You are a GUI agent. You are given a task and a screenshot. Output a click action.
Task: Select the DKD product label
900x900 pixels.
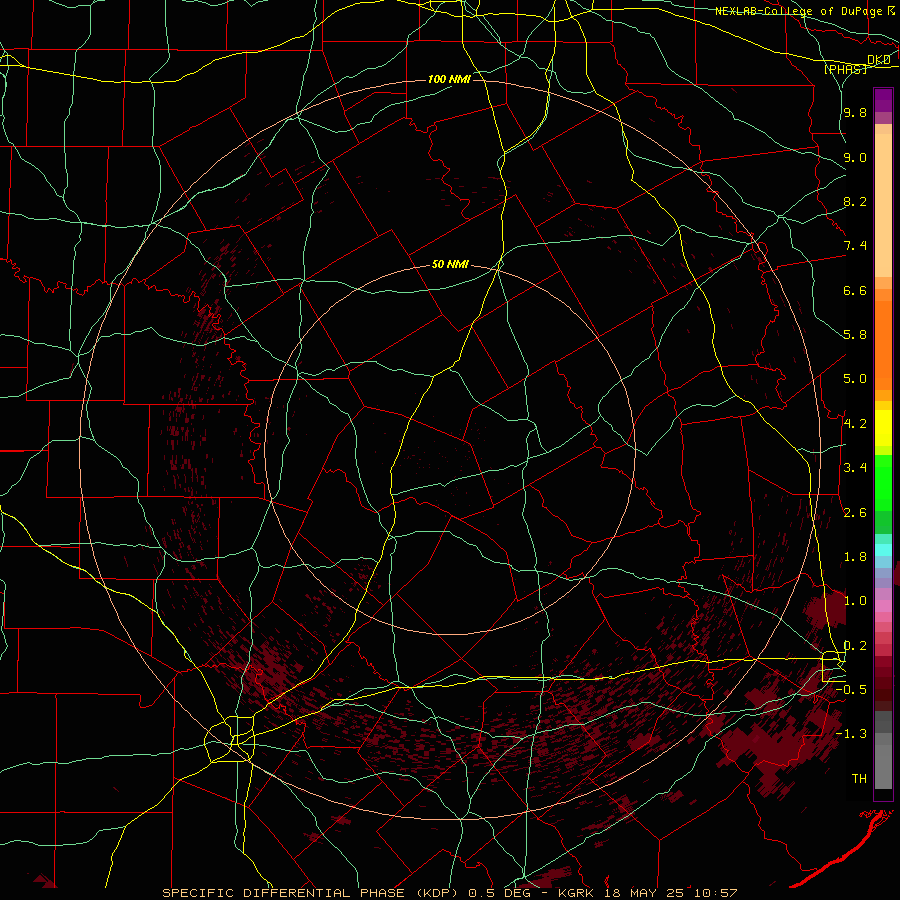coord(879,59)
